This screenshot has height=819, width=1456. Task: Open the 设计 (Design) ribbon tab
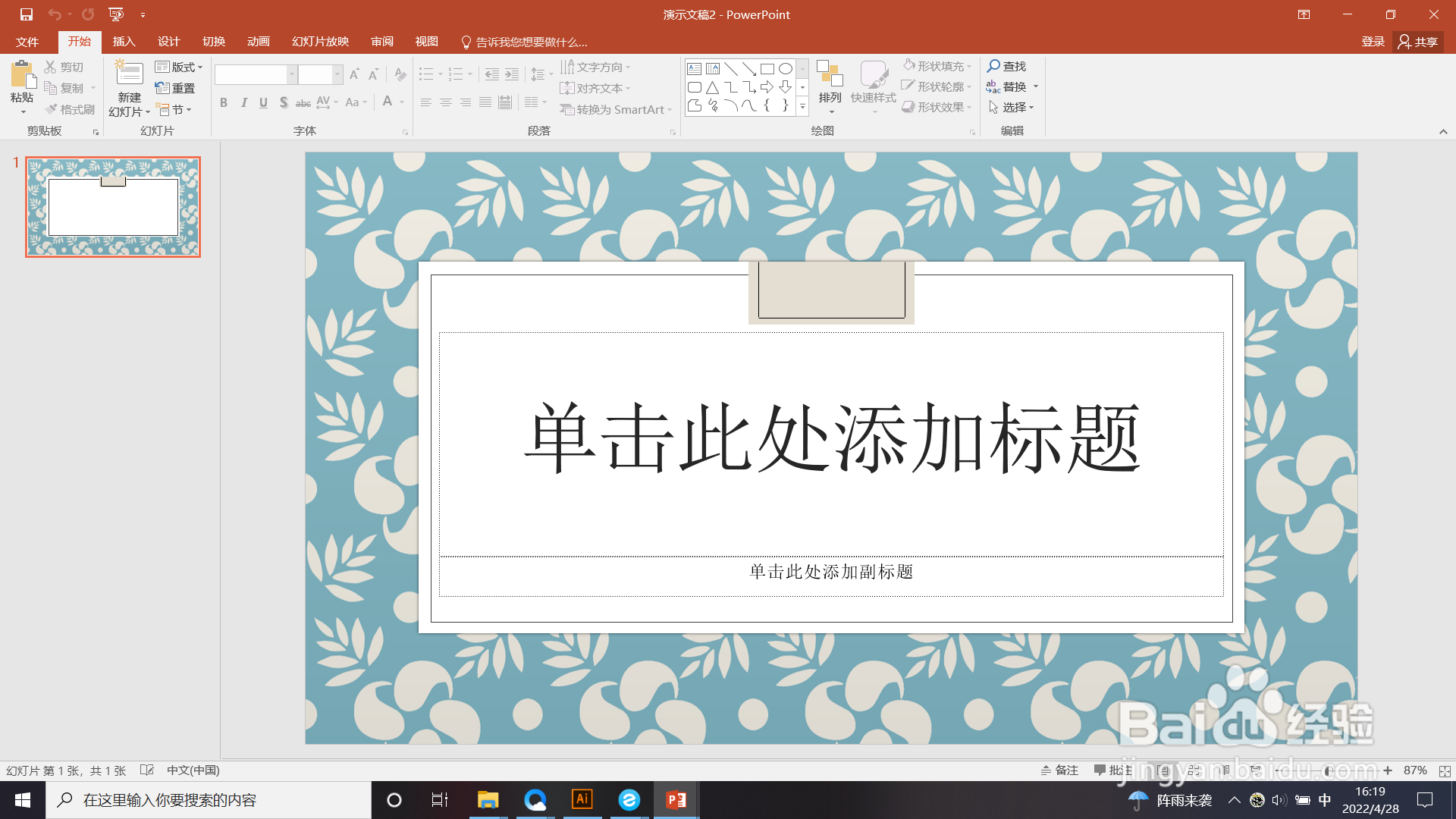tap(168, 42)
